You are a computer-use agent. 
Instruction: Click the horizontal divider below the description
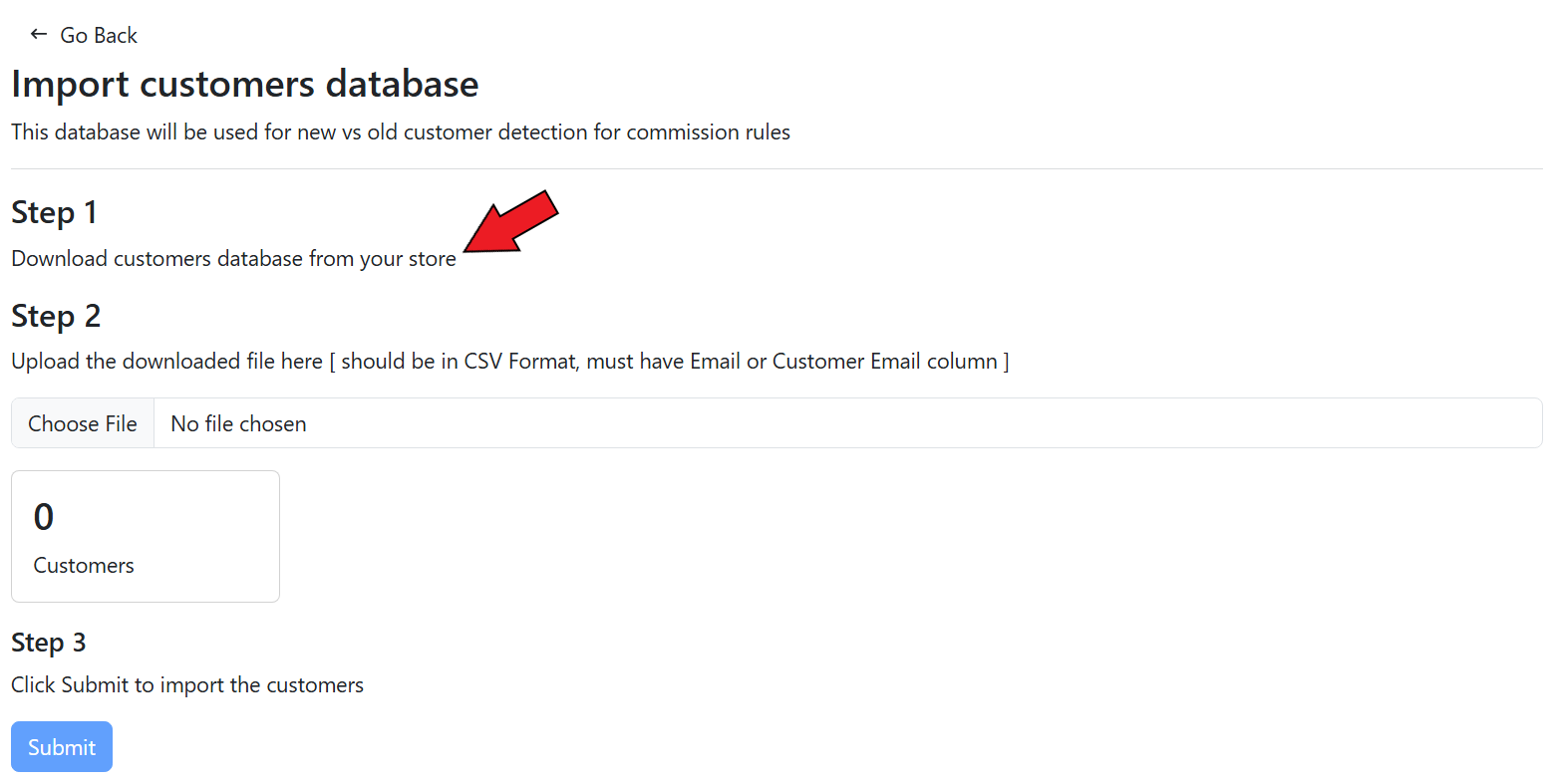[x=776, y=169]
